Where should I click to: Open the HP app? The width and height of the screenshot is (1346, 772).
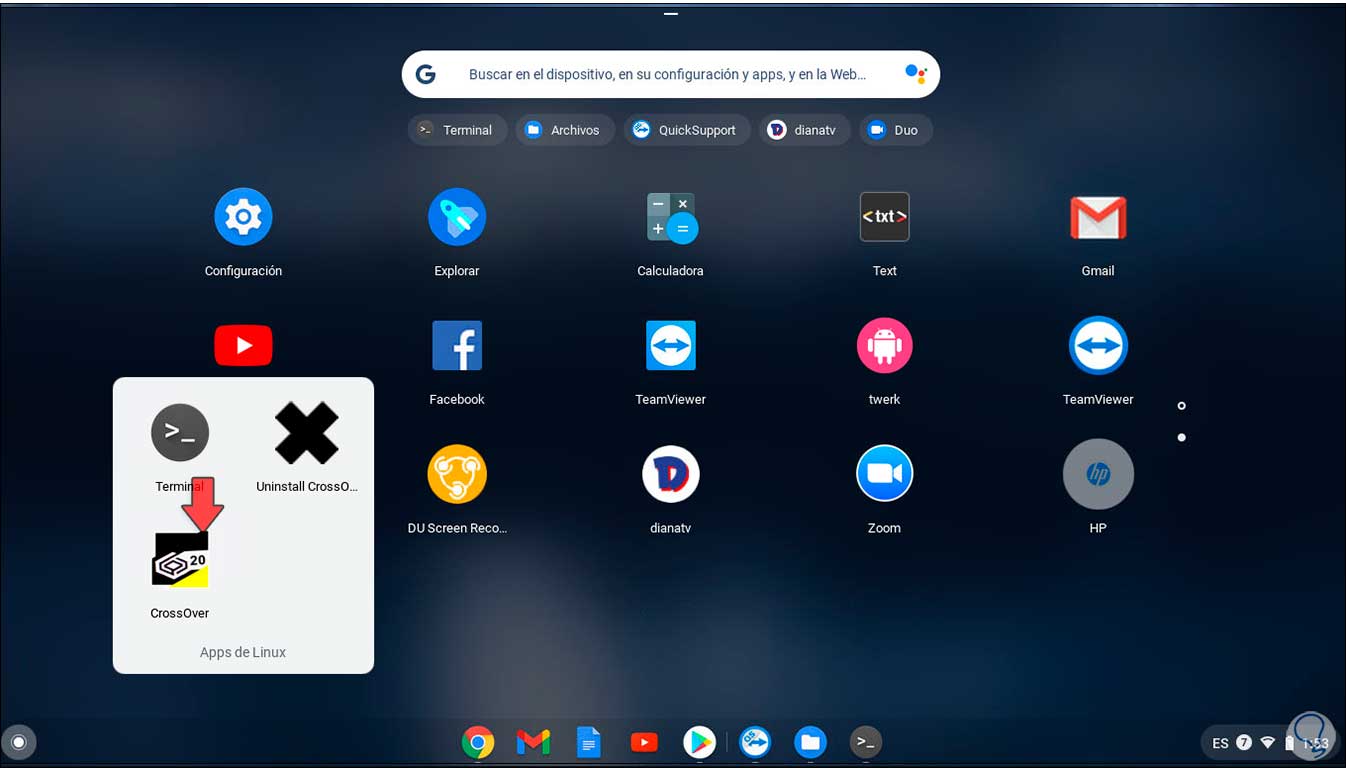coord(1098,474)
